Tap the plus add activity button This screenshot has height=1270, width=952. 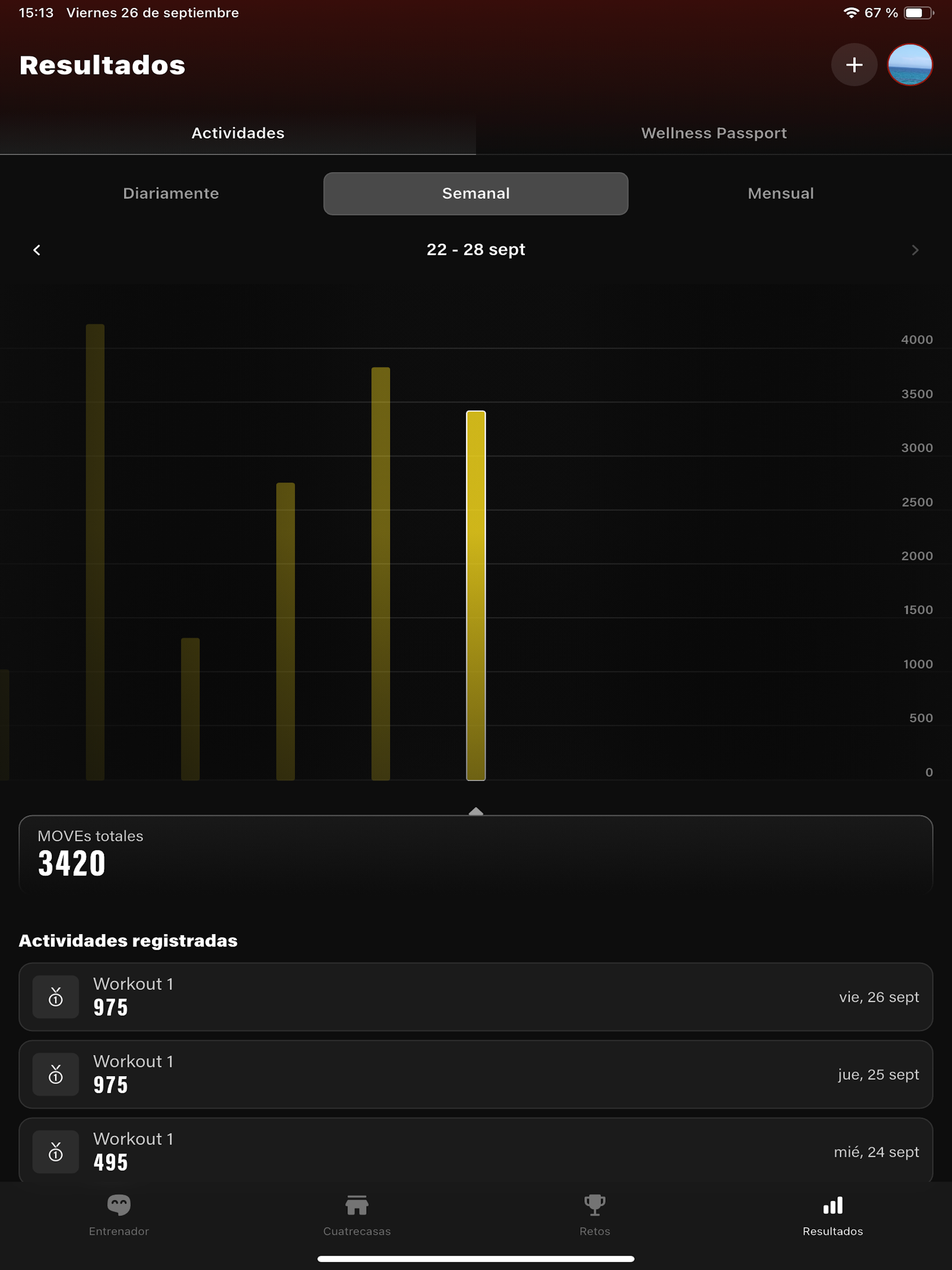tap(854, 64)
